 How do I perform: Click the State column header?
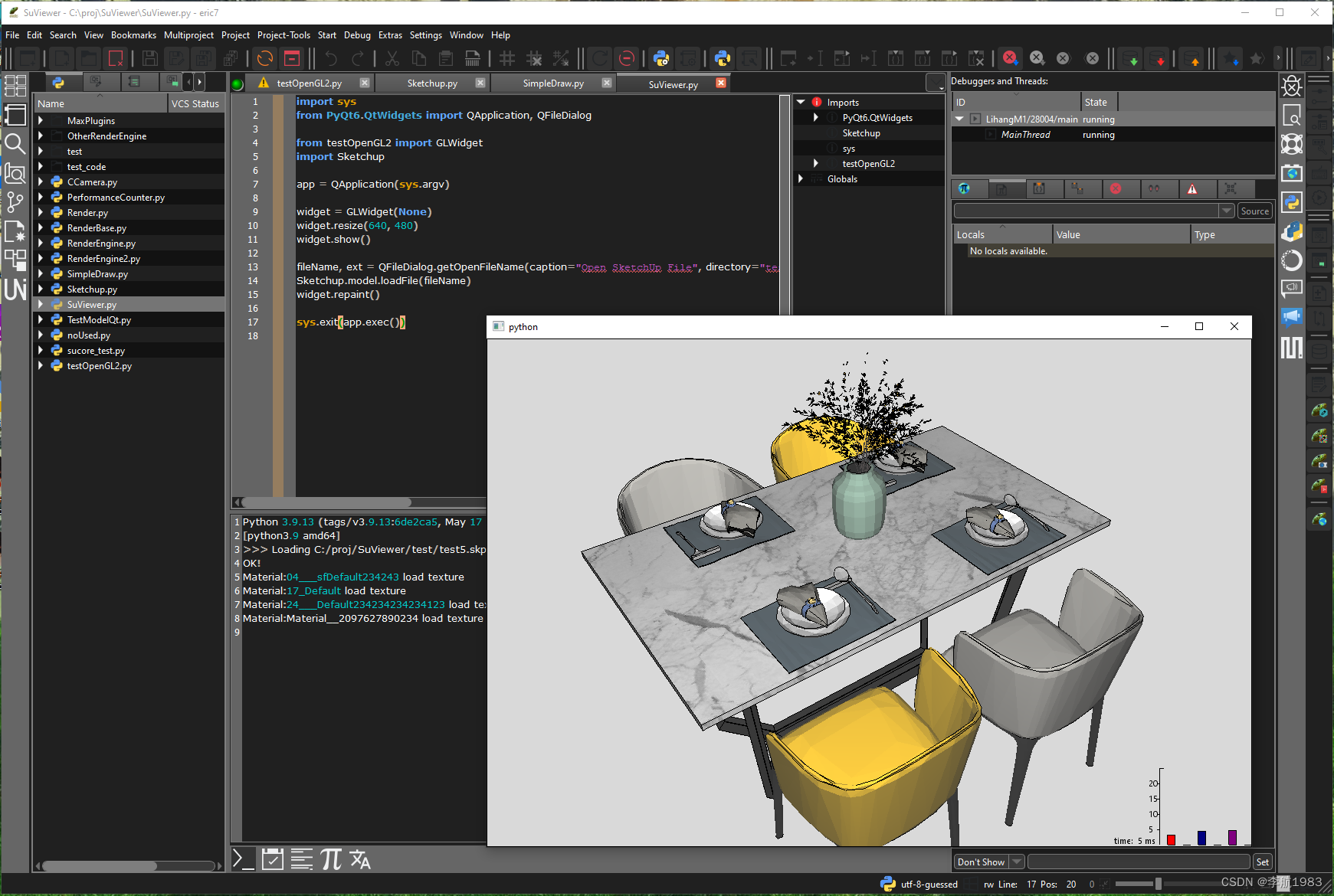[1099, 102]
